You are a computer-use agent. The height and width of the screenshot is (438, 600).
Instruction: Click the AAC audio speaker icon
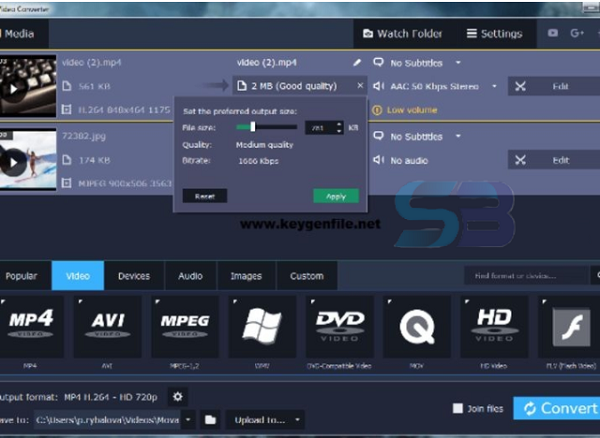[378, 86]
